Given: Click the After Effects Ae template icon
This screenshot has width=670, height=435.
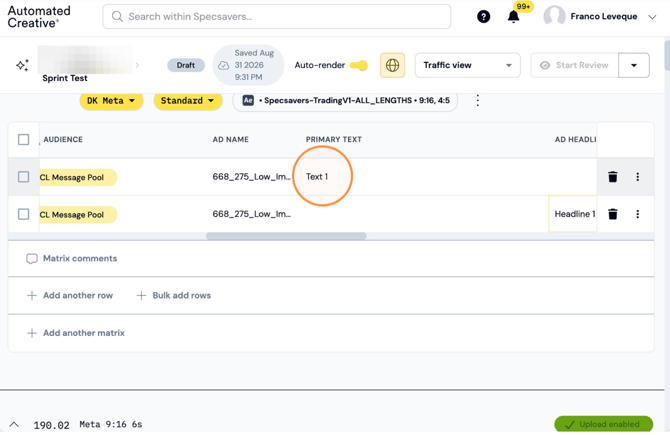Looking at the screenshot, I should [x=248, y=100].
